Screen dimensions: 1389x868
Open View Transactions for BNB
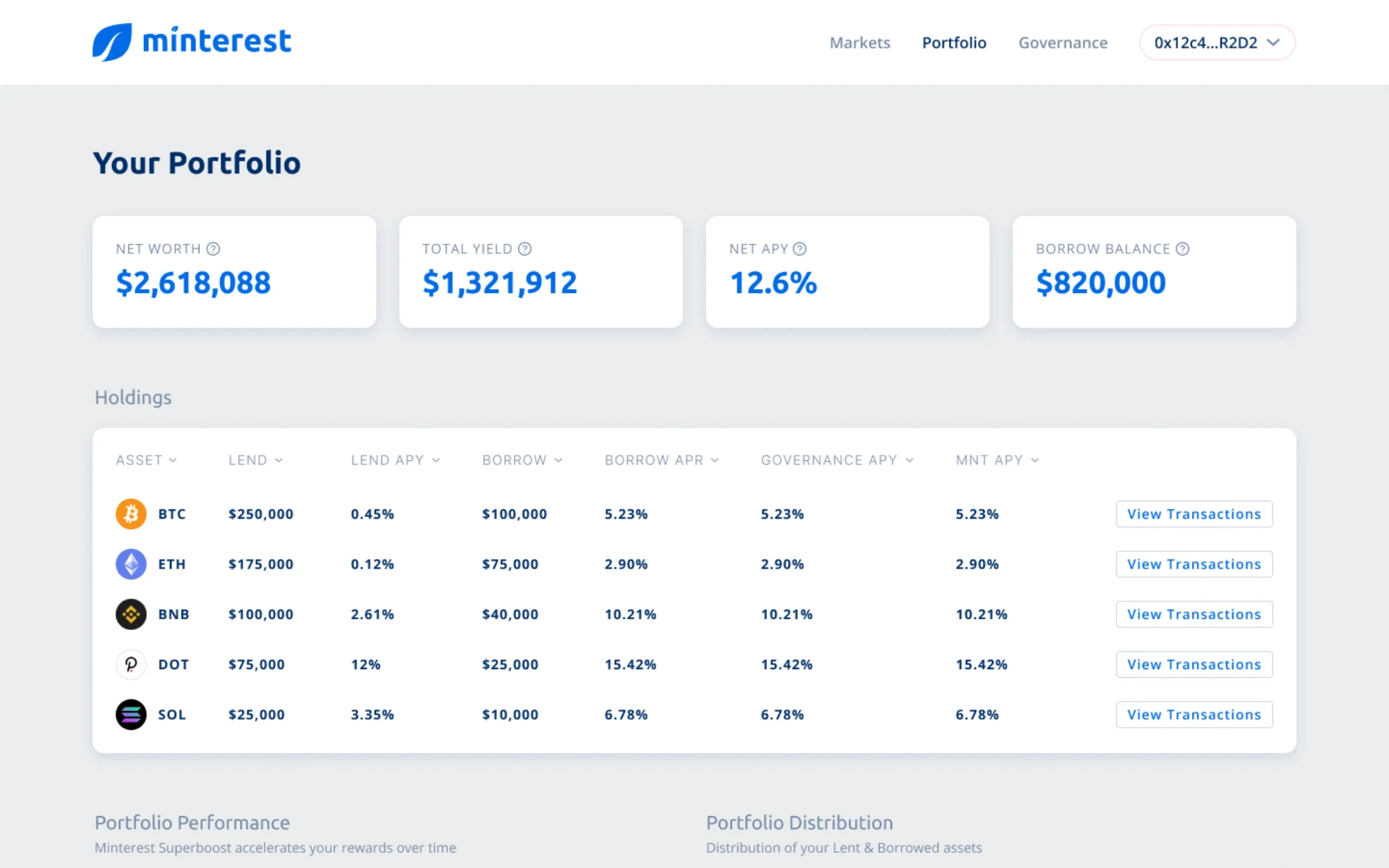[1194, 614]
